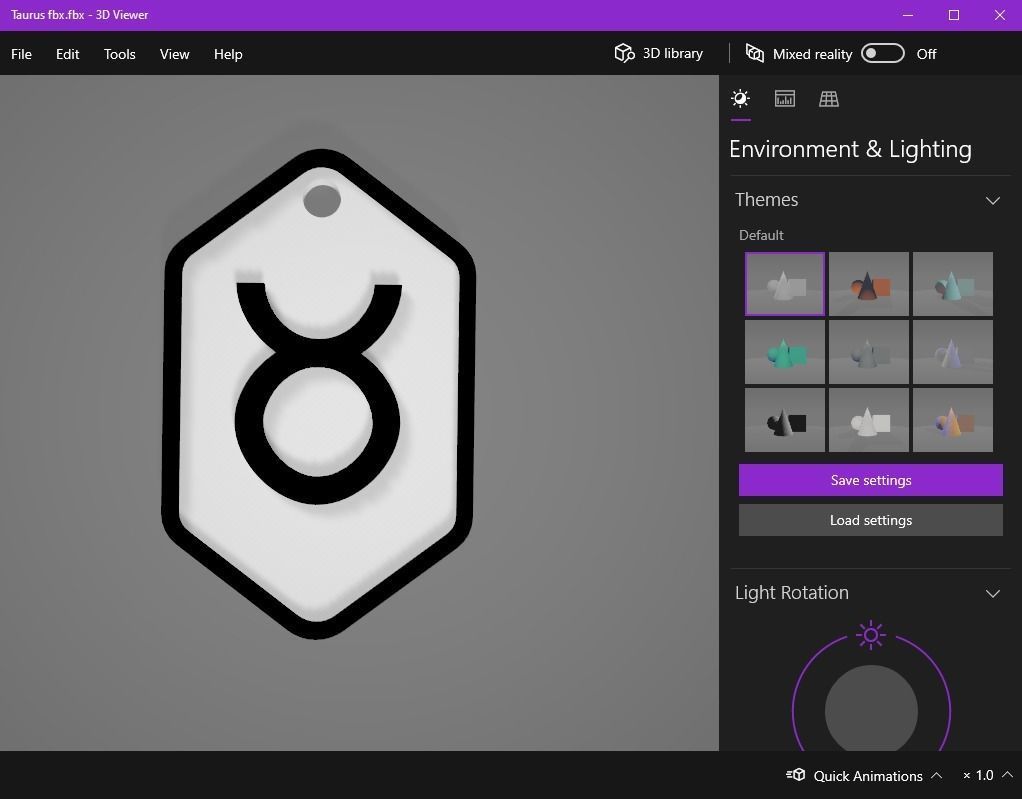The width and height of the screenshot is (1022, 799).
Task: Close the 3D Viewer window
Action: point(1000,15)
